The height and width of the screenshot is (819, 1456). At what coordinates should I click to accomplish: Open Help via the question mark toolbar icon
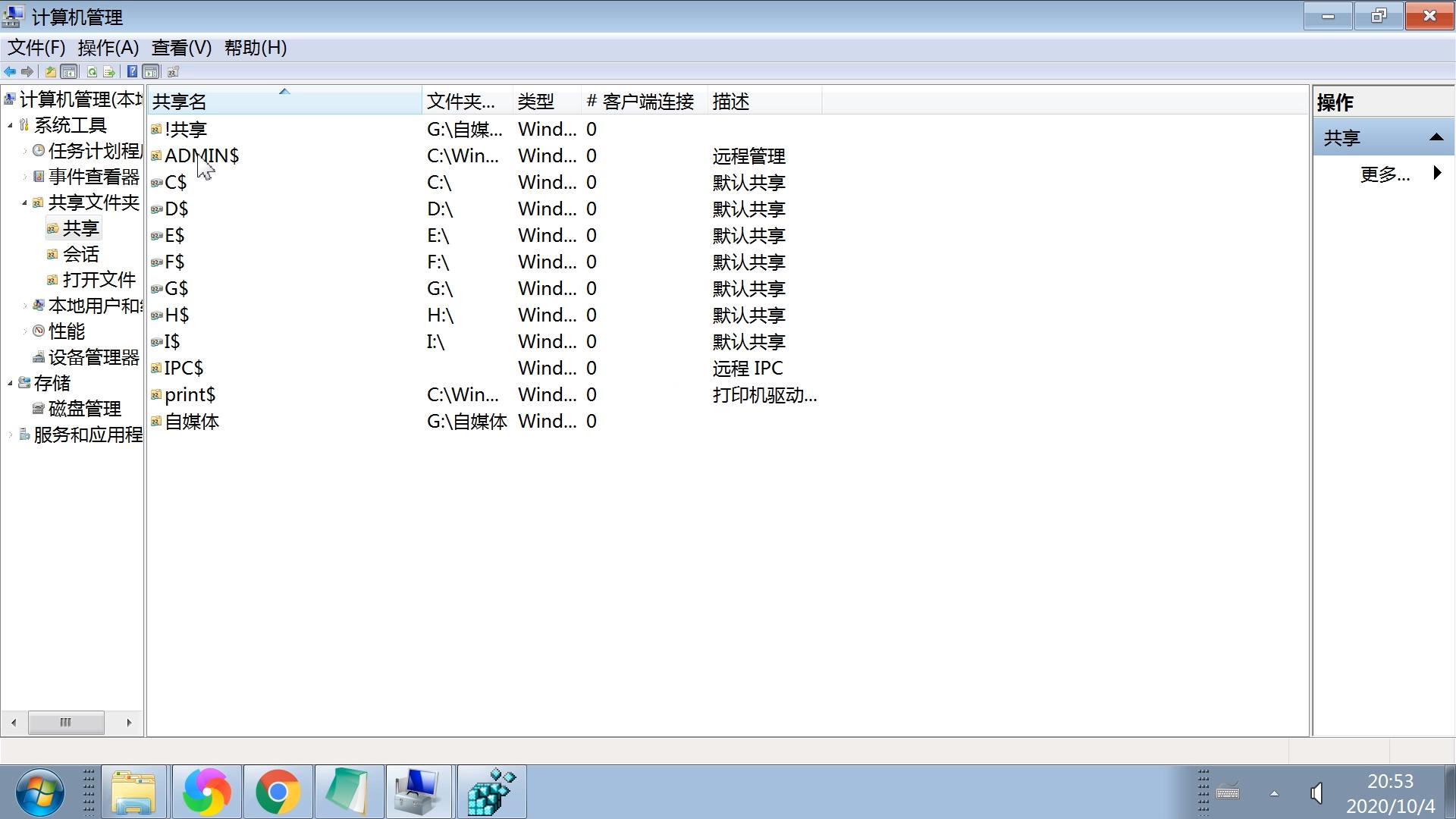(x=132, y=71)
